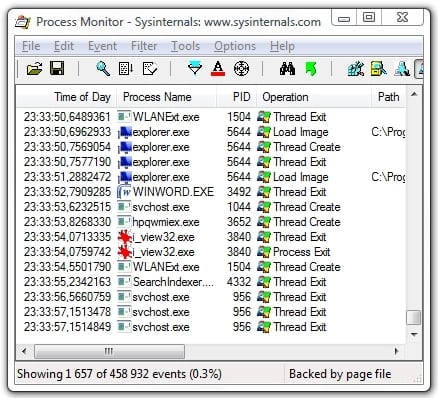Click the Time of Day column header
The width and height of the screenshot is (438, 398).
(66, 97)
